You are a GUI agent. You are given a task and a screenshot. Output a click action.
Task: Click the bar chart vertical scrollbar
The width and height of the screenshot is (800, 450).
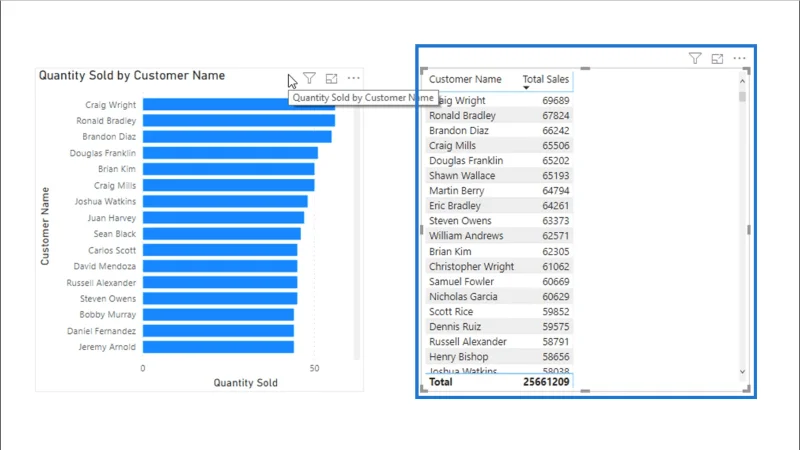coord(357,230)
